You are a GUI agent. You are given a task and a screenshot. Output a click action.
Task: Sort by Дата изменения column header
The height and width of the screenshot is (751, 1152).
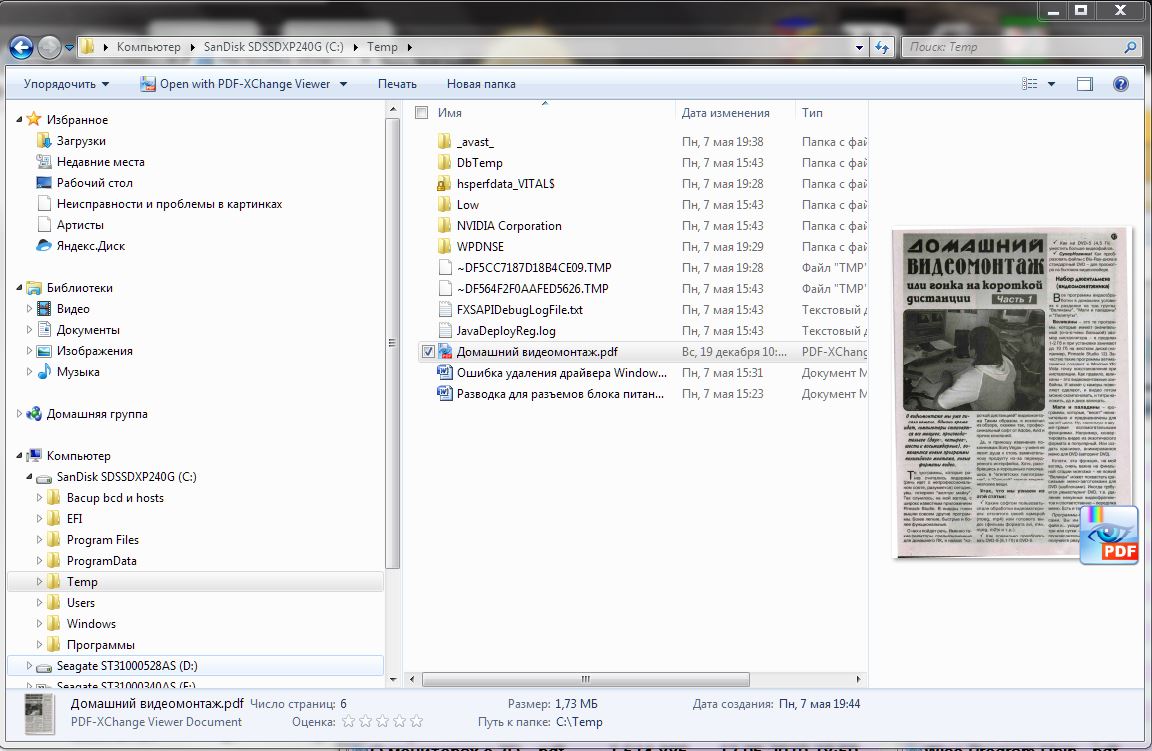[x=725, y=113]
